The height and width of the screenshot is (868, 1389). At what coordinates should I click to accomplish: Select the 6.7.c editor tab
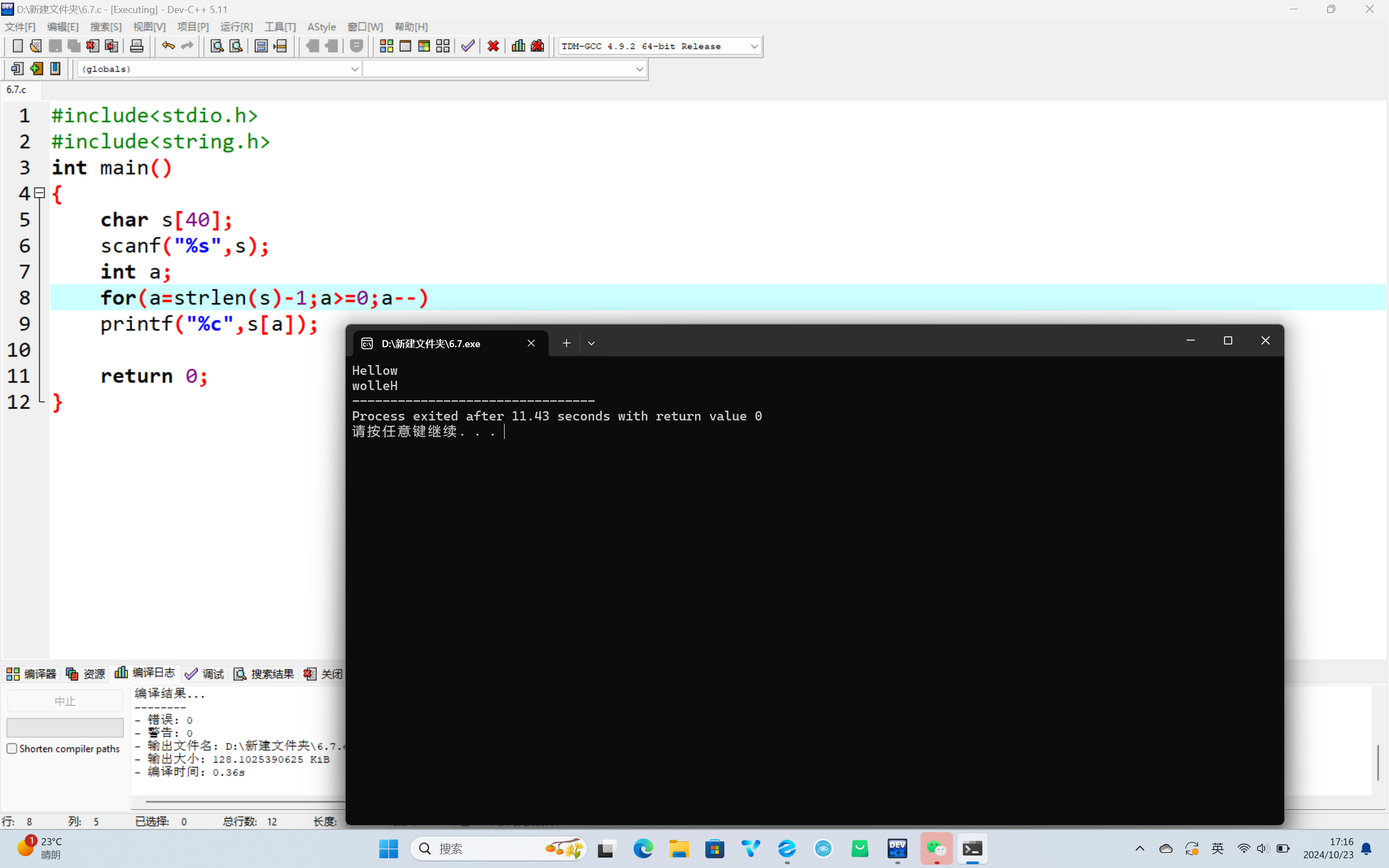tap(17, 90)
